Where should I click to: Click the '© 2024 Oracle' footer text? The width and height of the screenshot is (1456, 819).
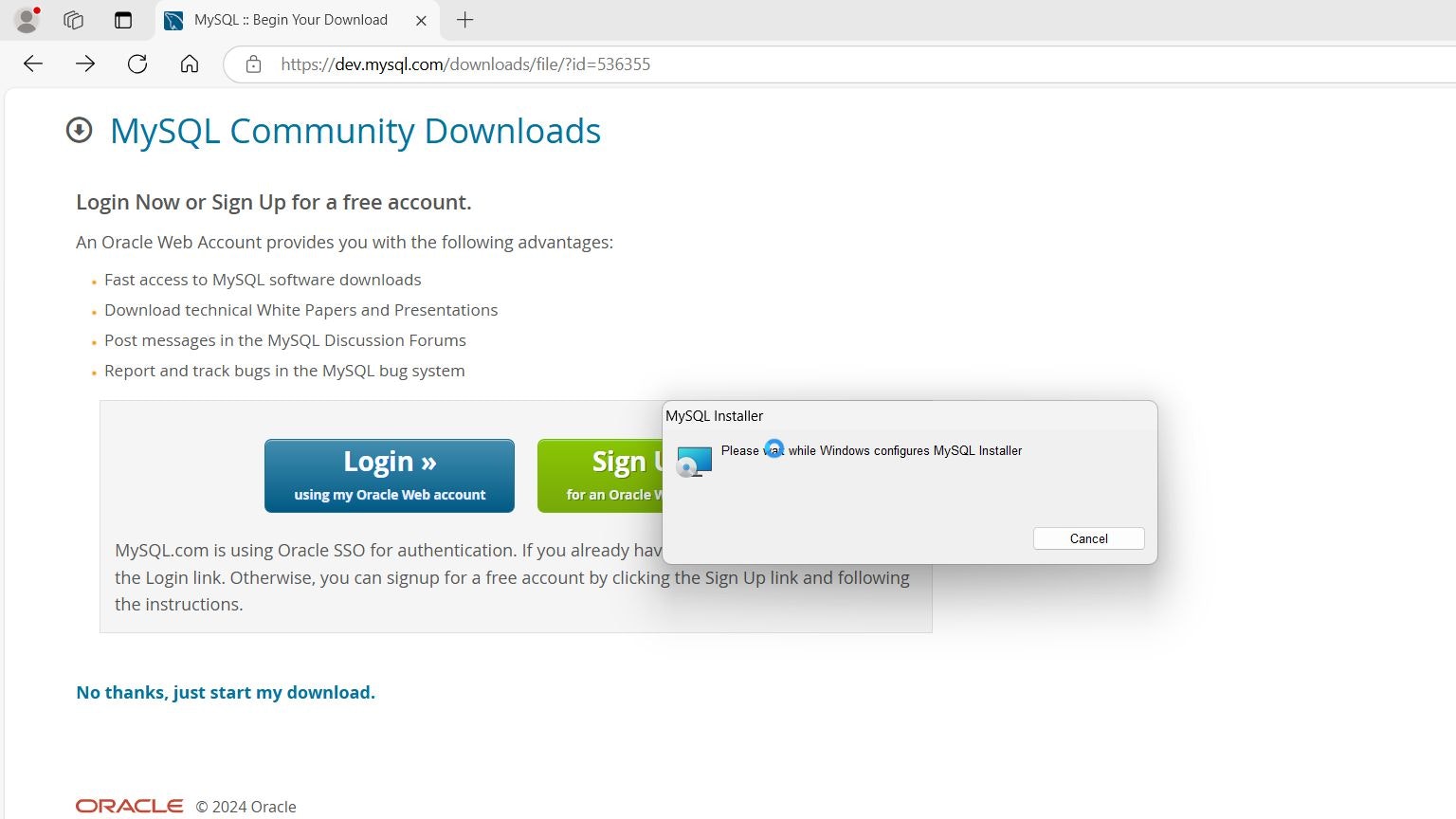[246, 807]
